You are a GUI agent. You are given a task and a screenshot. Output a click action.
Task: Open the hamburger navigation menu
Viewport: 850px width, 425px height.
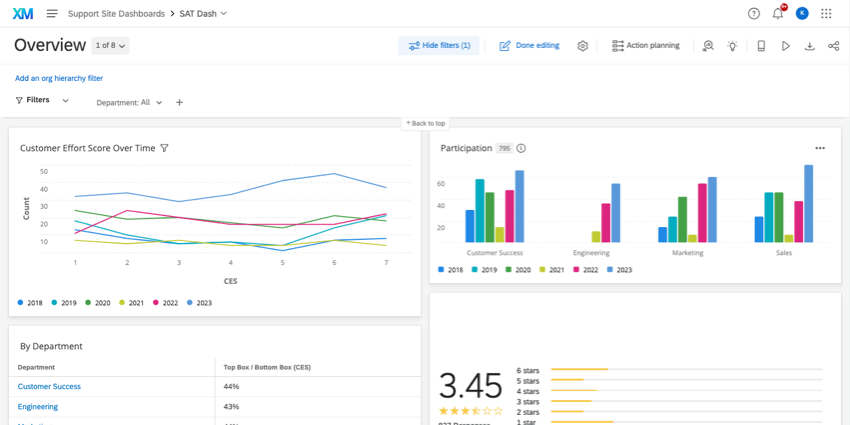click(x=52, y=14)
